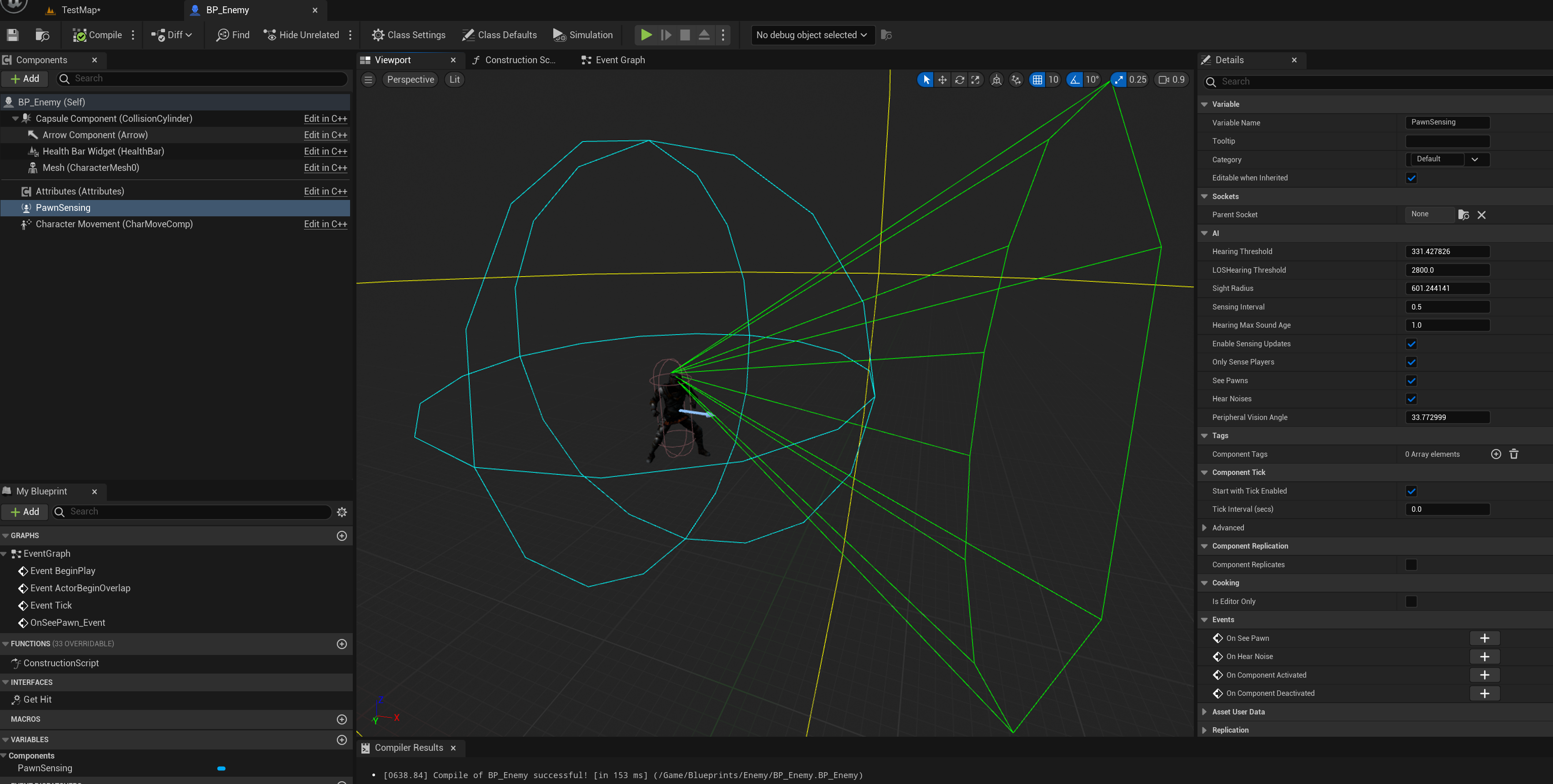Open the Compile options menu dots
This screenshot has height=784, width=1553.
(x=133, y=35)
